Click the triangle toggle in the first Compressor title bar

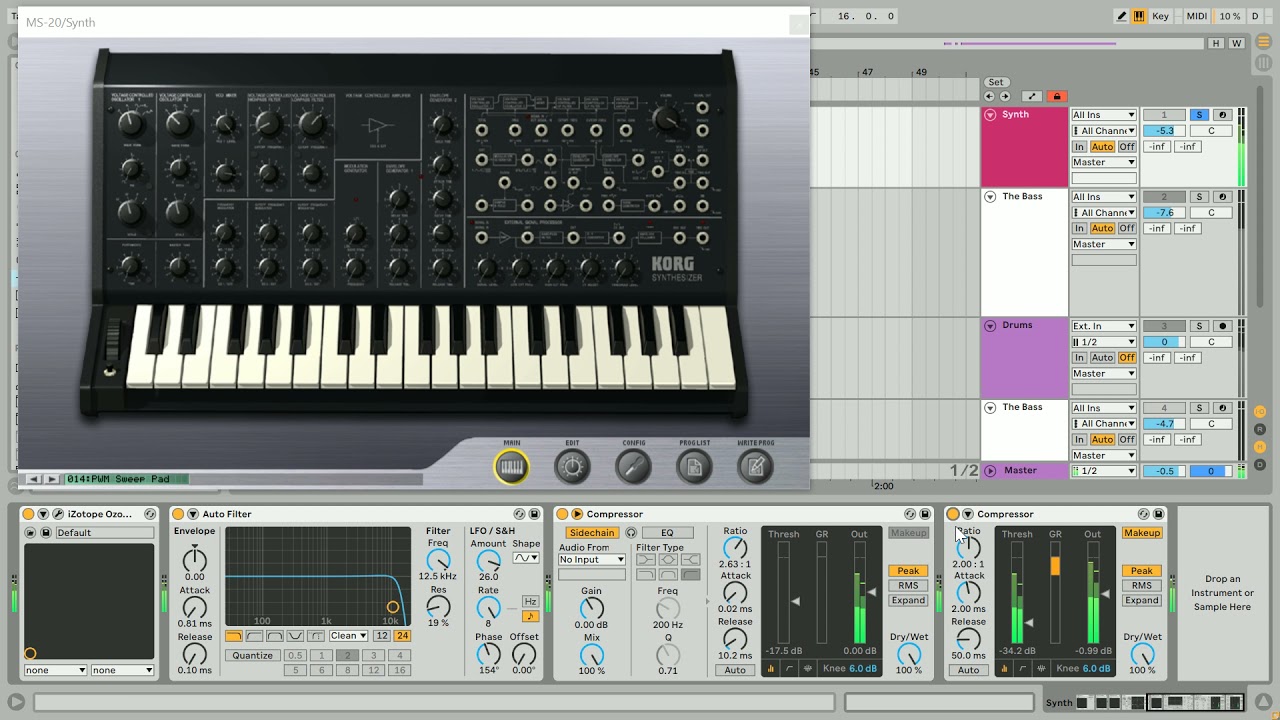[577, 514]
